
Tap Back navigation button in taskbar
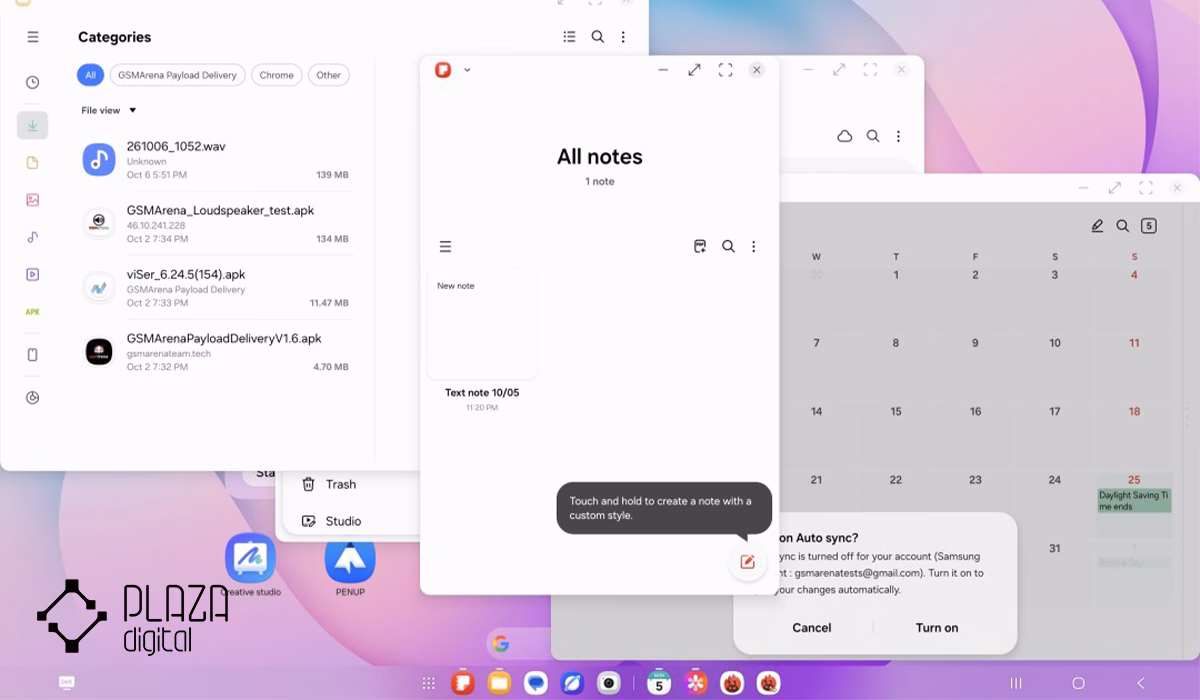1141,683
